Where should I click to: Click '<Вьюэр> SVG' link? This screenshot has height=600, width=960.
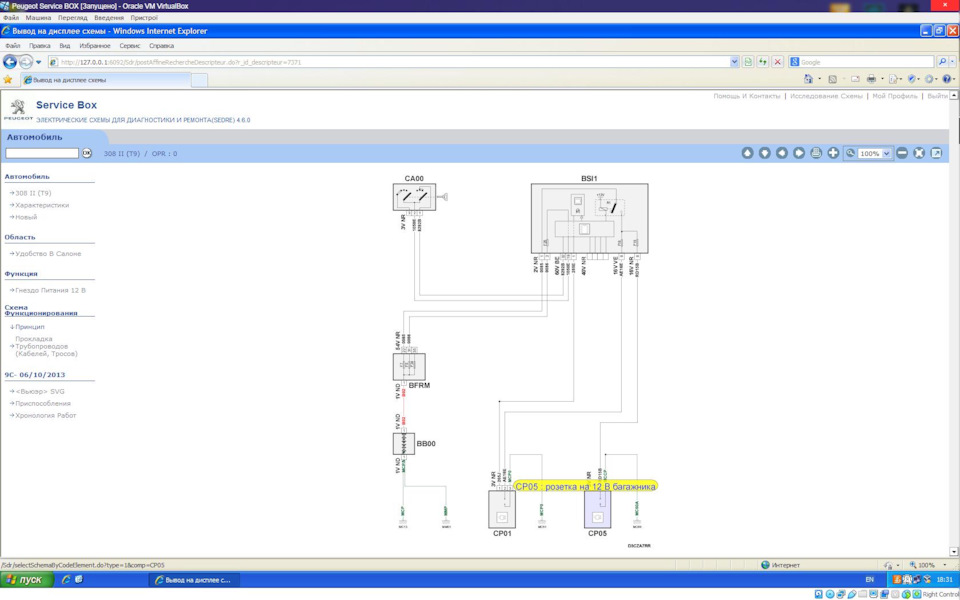(40, 391)
